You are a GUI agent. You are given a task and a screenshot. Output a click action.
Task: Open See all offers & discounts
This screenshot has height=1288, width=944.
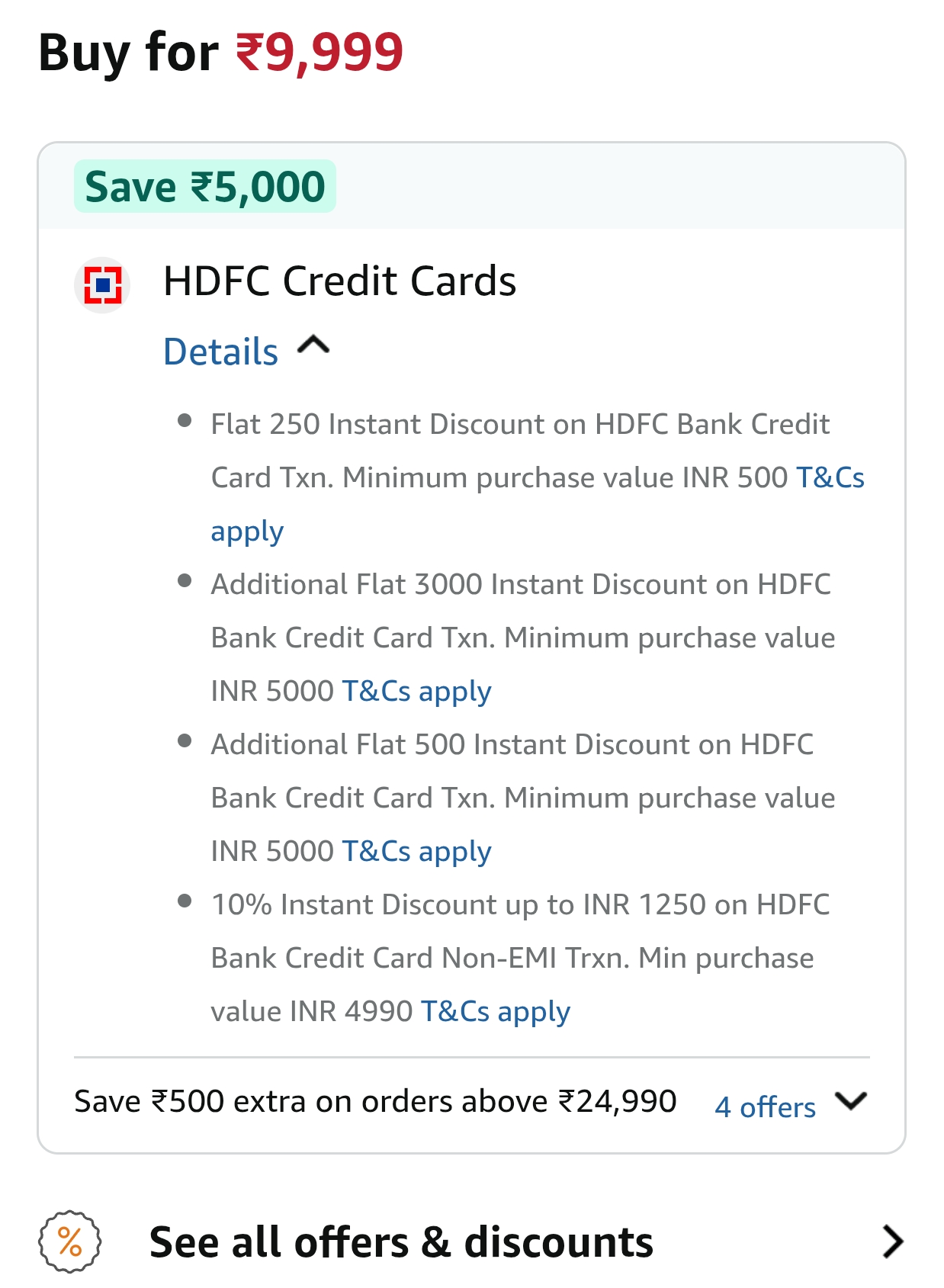(401, 1241)
